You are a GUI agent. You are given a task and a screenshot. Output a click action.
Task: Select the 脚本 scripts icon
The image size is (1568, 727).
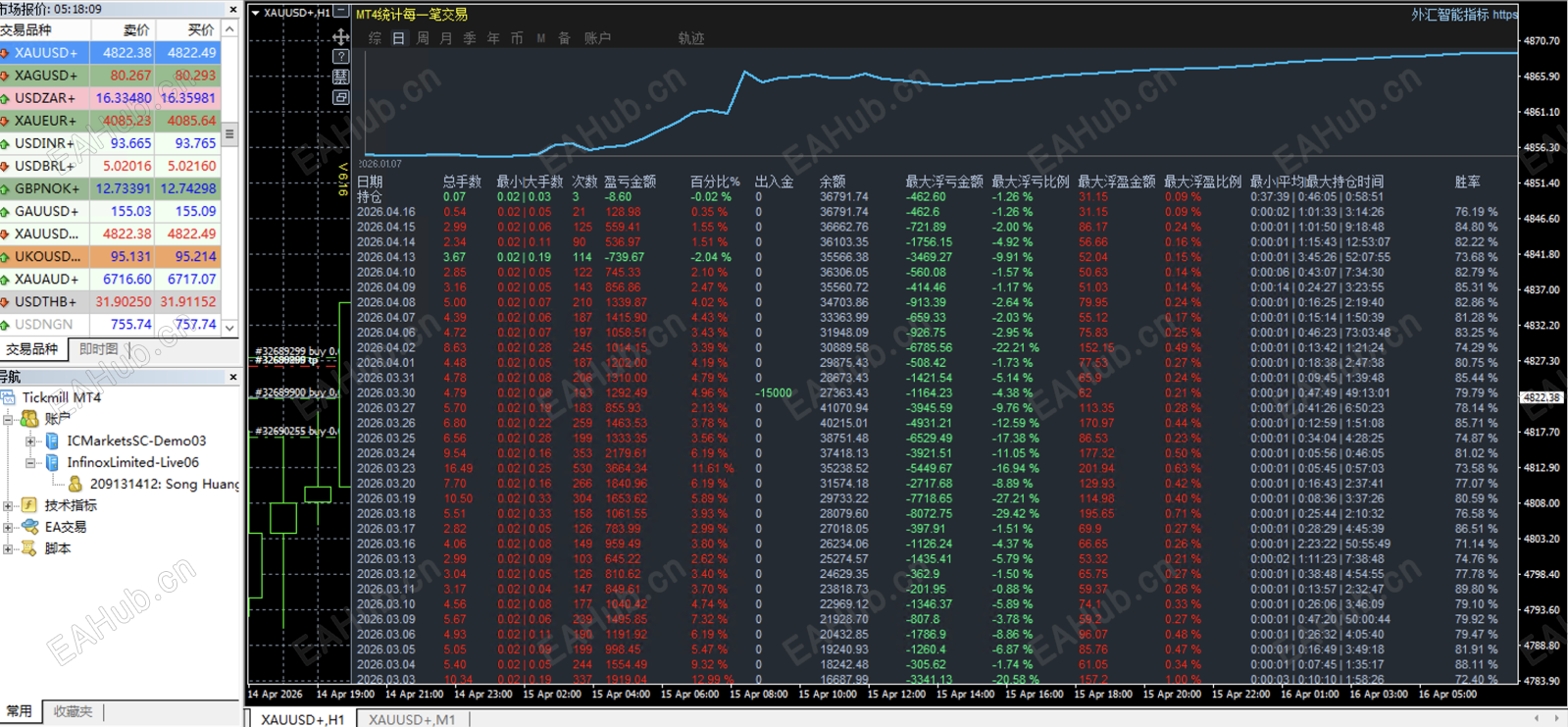click(x=29, y=548)
